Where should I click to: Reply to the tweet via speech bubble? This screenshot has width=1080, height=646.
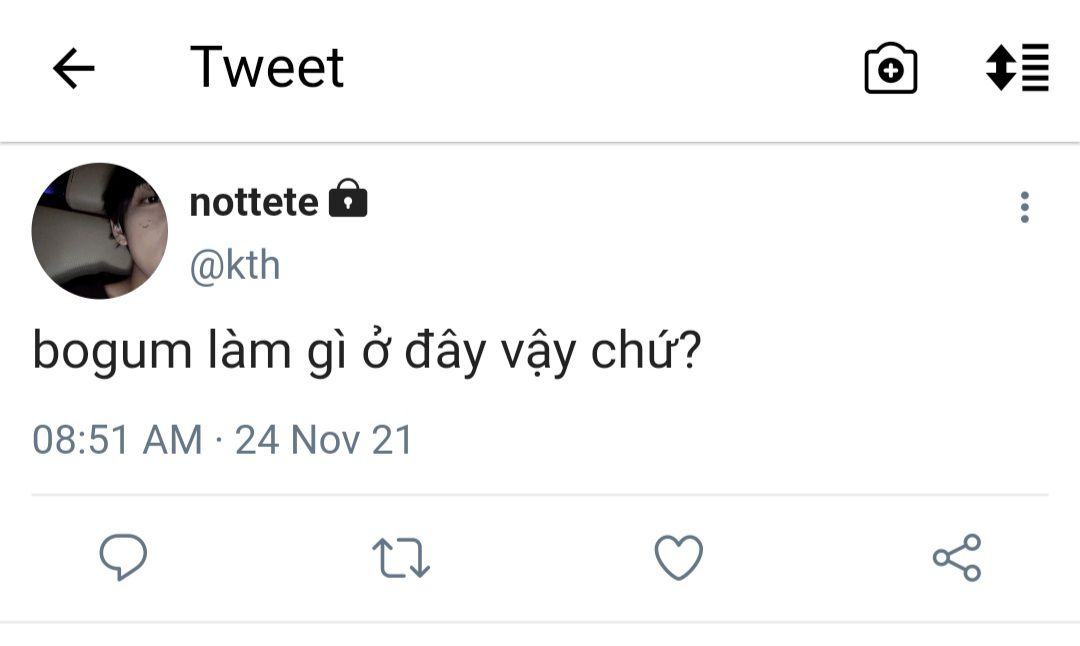tap(123, 557)
